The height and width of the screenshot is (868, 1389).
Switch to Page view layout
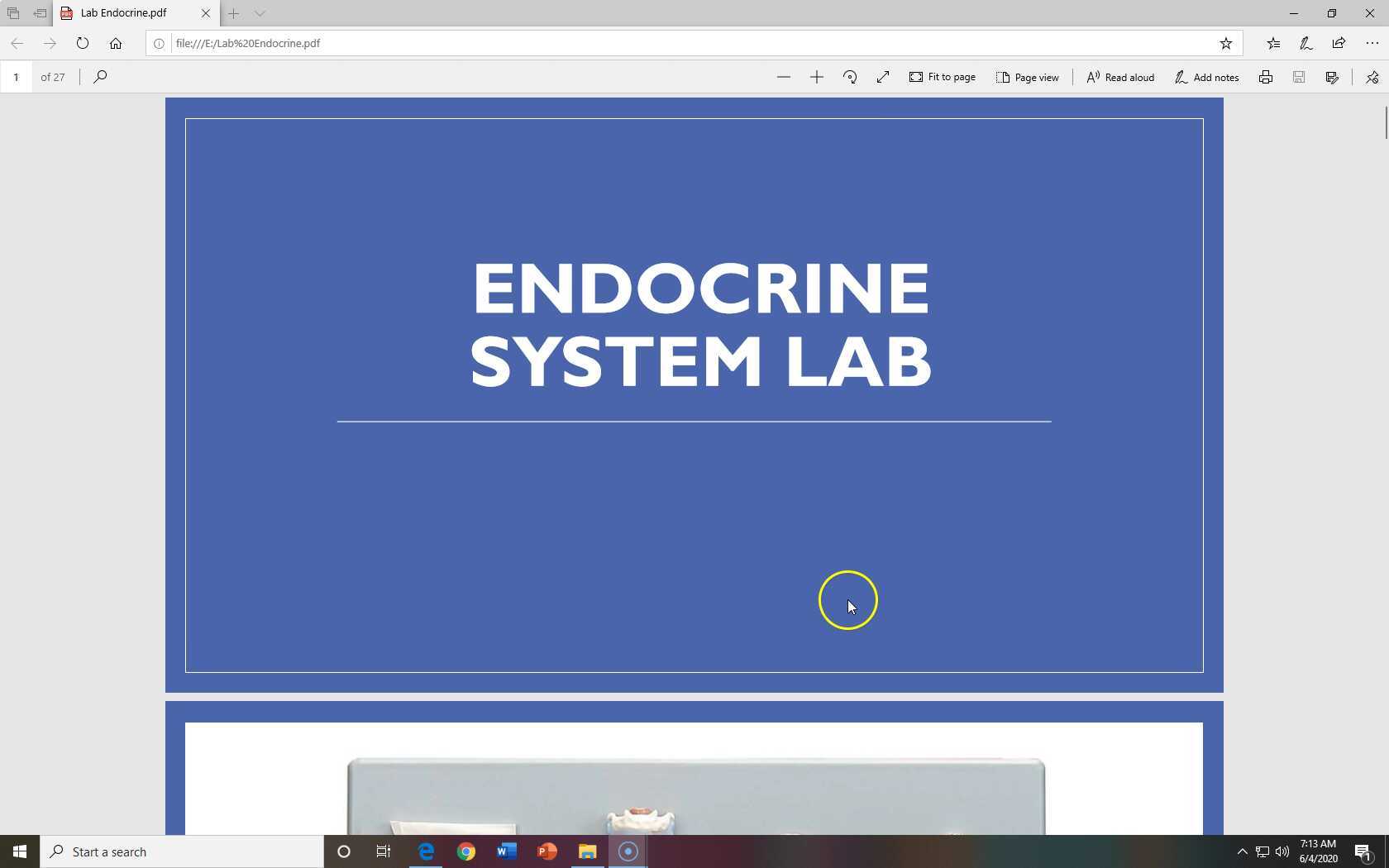coord(1028,77)
